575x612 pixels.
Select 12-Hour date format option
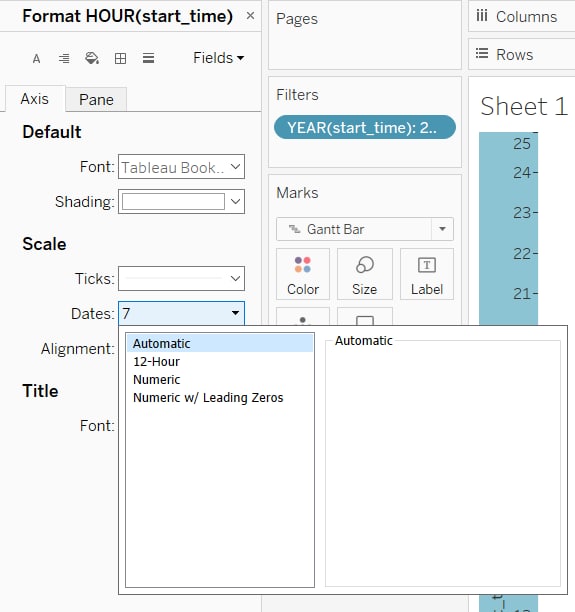tap(220, 361)
